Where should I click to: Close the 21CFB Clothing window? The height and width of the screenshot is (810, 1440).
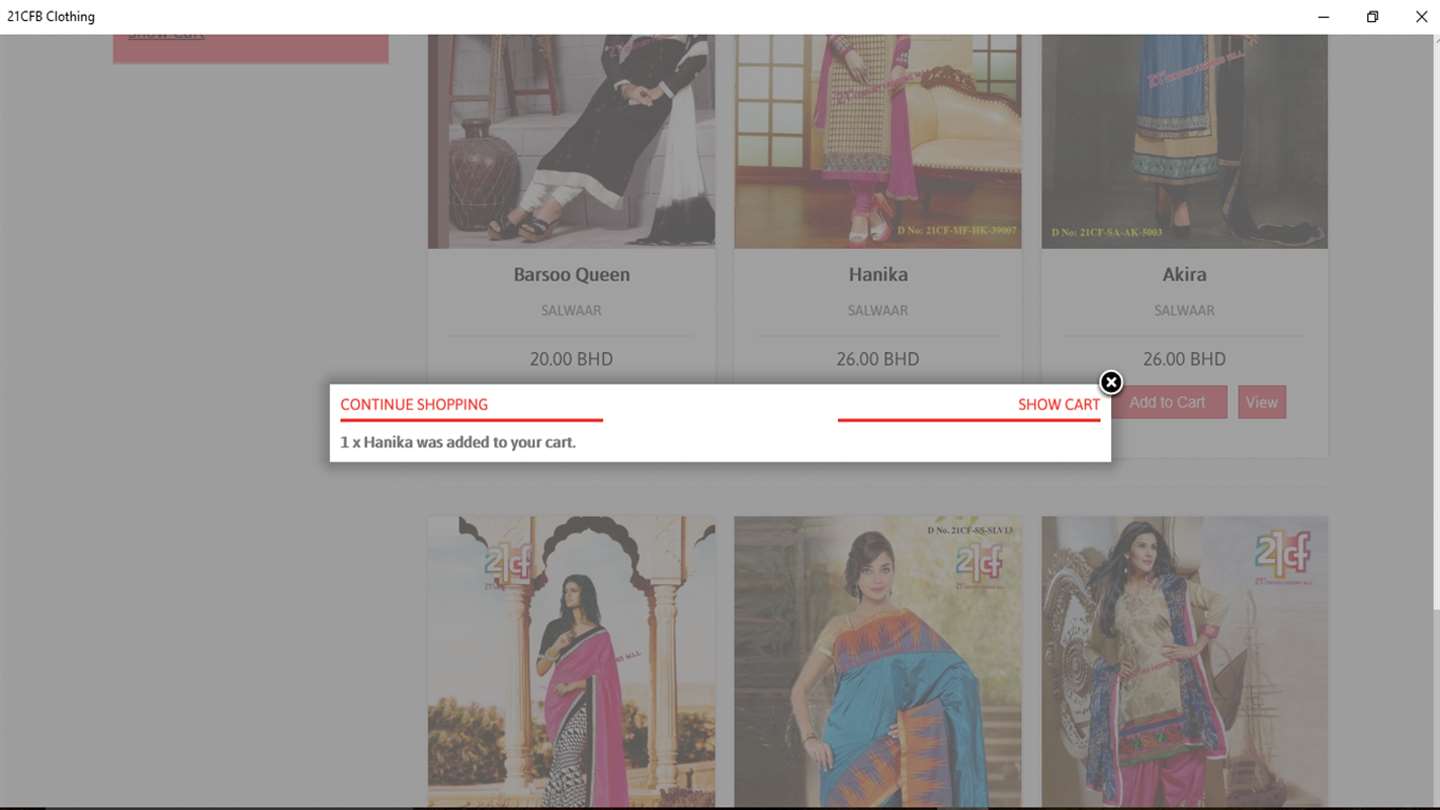[1421, 17]
